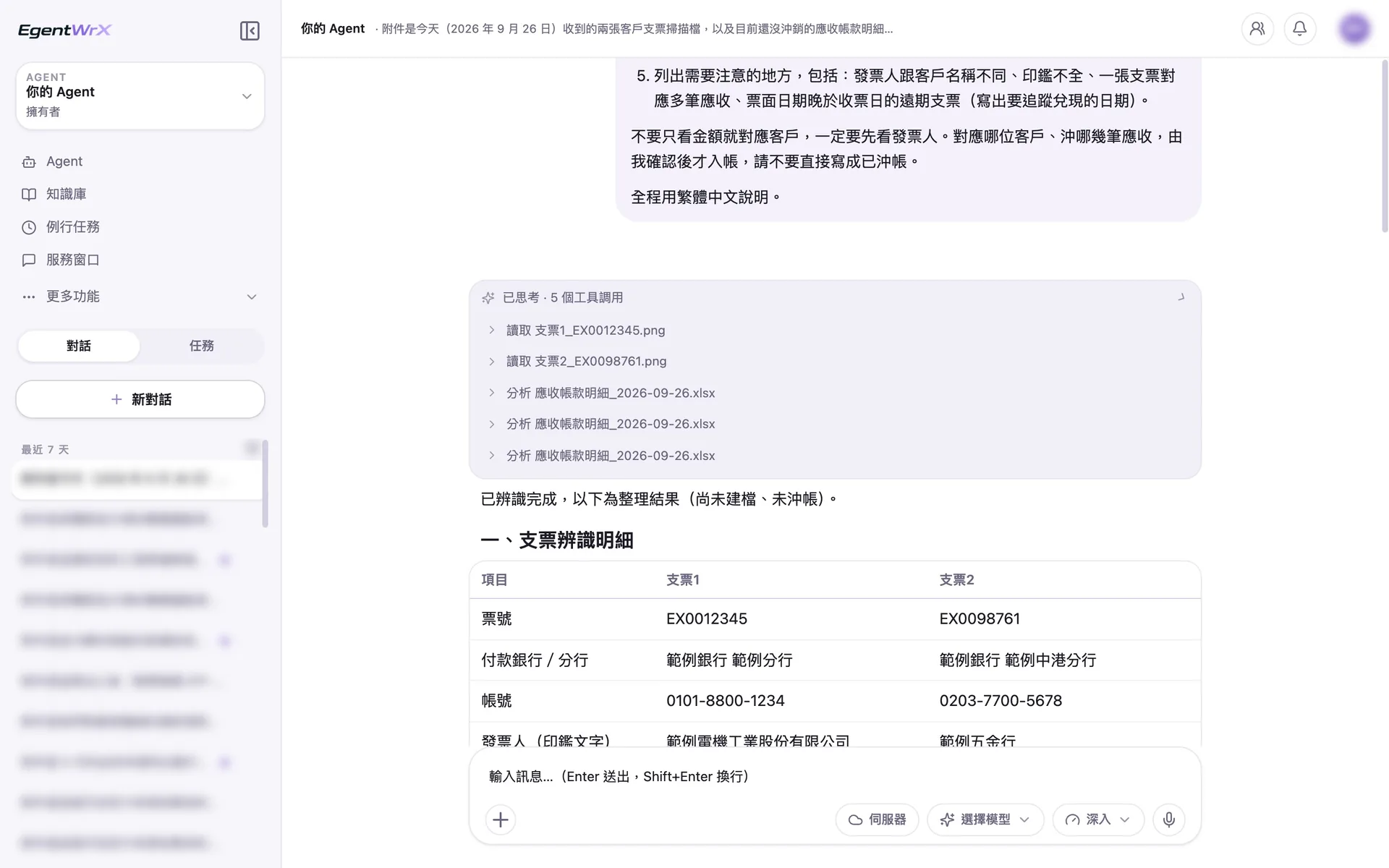Click the 一、支票辨識明細 heading

557,540
